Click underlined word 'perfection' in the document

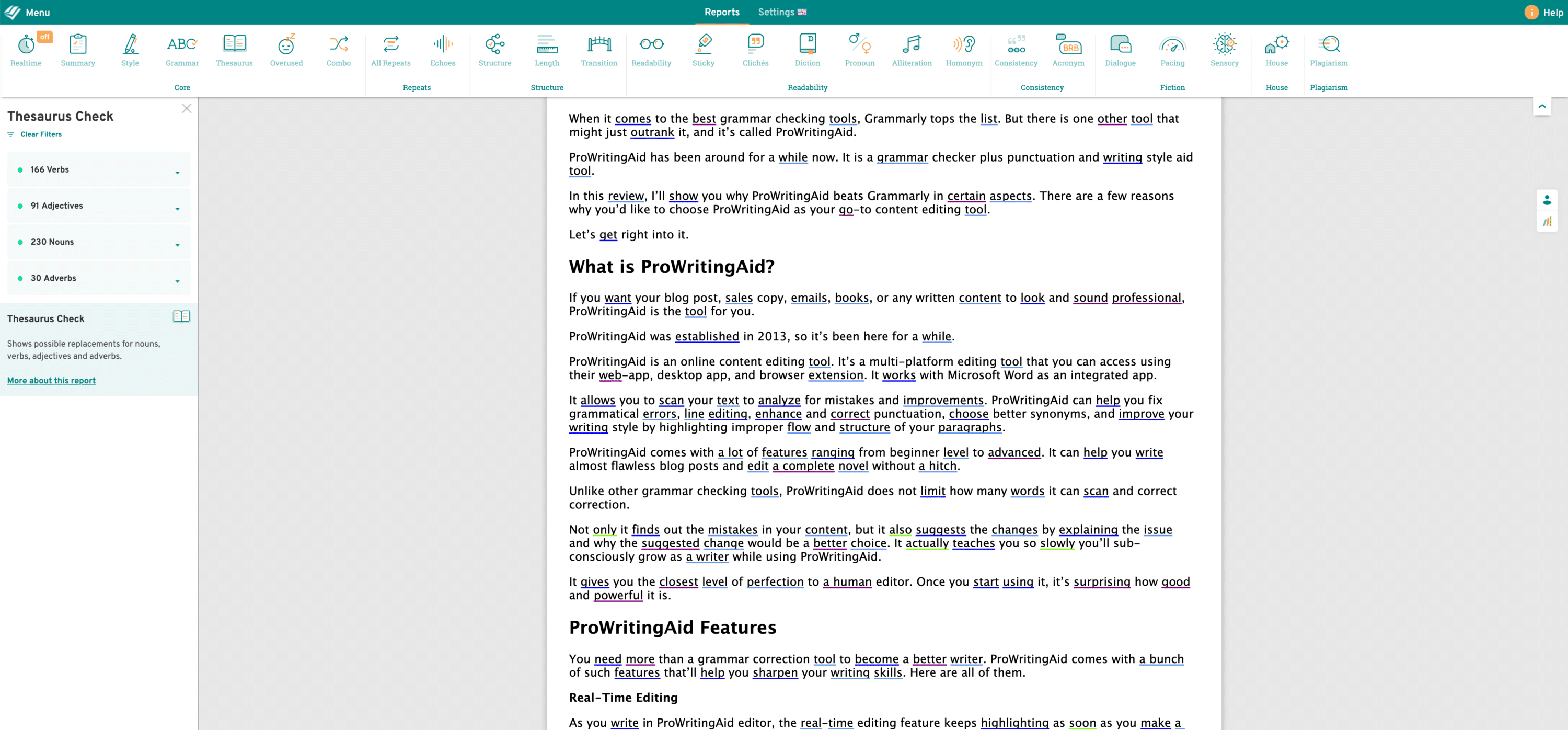point(775,581)
